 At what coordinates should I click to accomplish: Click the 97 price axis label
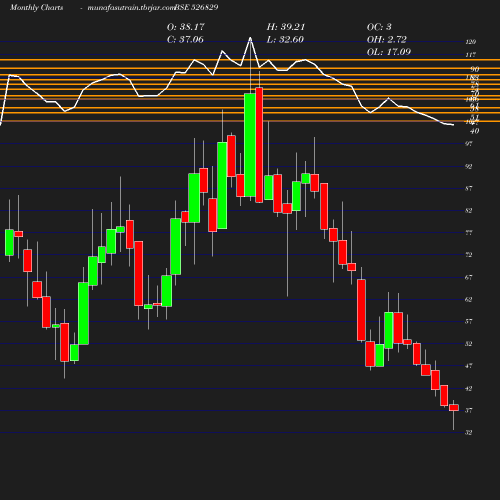pyautogui.click(x=469, y=144)
